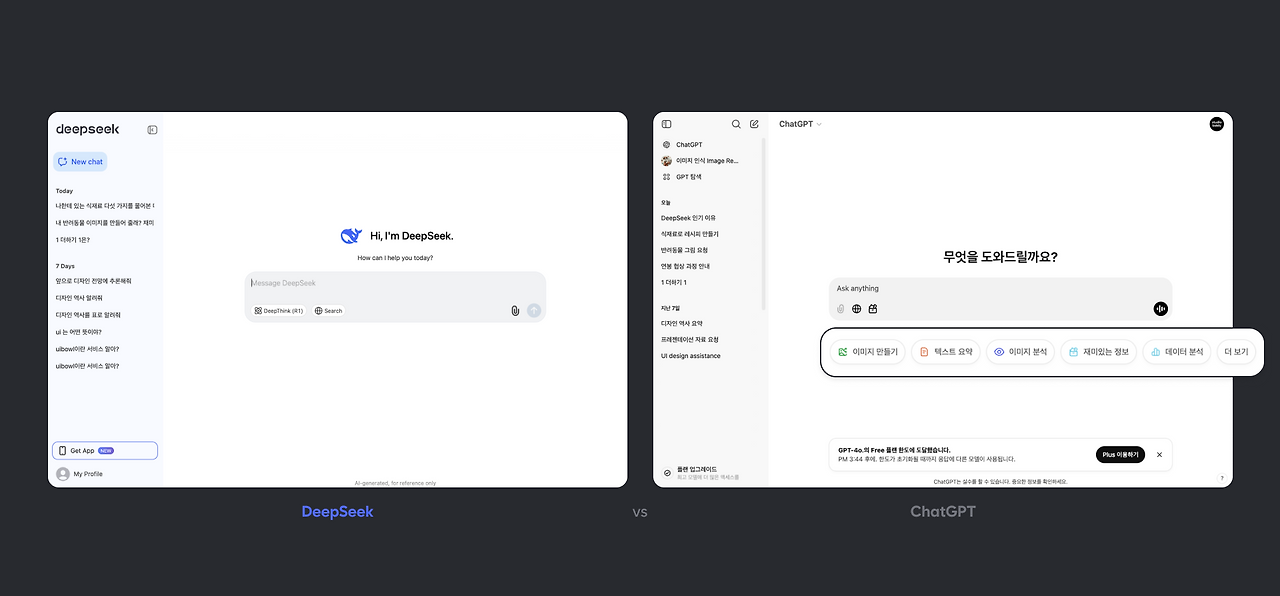Open ChatGPT chat '반려동물 그림 요청'
This screenshot has height=596, width=1280.
click(684, 250)
